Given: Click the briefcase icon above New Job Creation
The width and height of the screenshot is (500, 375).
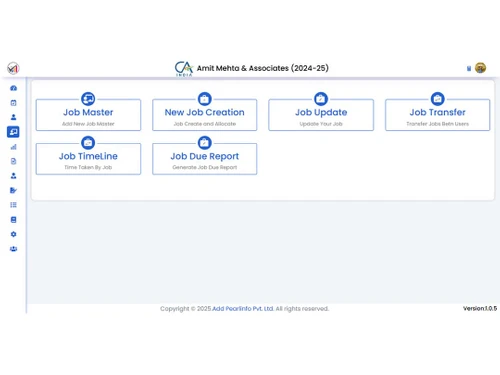Looking at the screenshot, I should (x=205, y=99).
